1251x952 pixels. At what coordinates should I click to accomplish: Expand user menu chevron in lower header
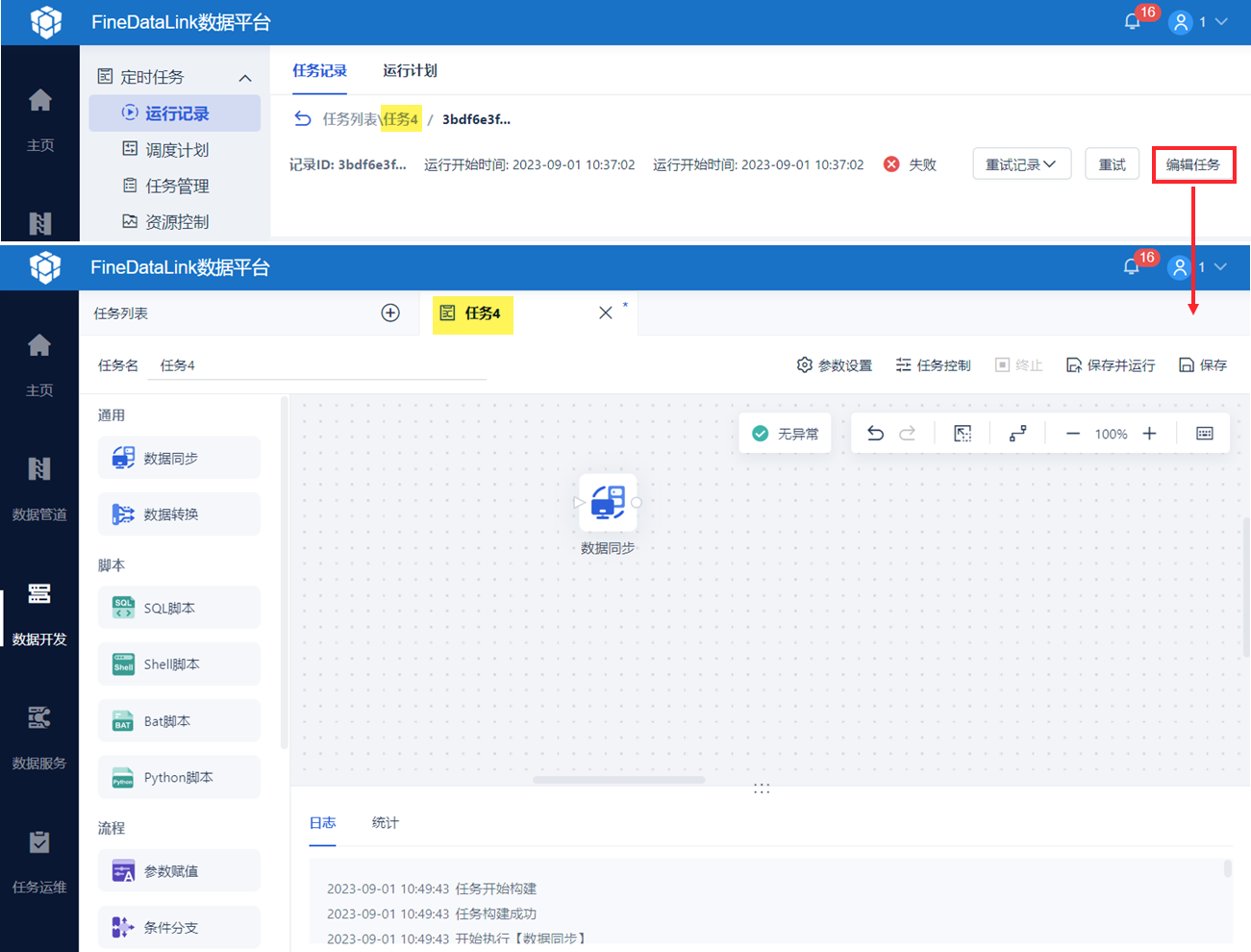(1221, 266)
